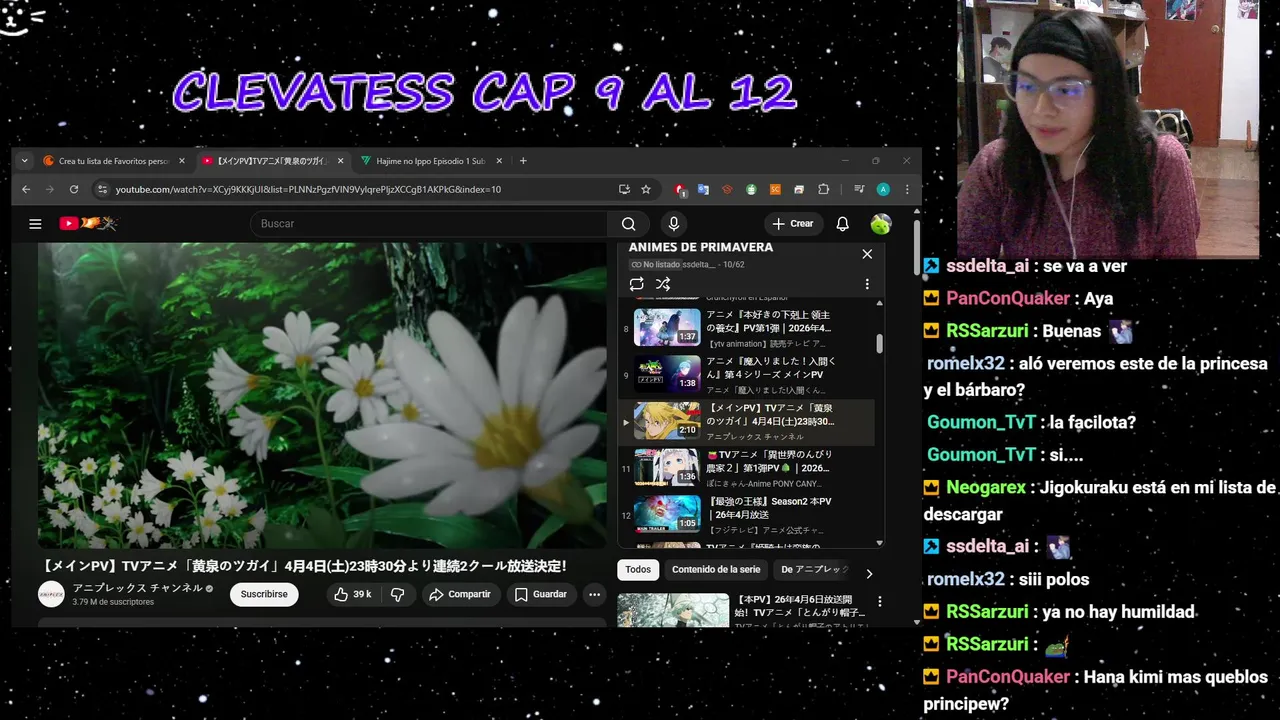
Task: Open the media controls toolbar icon
Action: point(858,189)
